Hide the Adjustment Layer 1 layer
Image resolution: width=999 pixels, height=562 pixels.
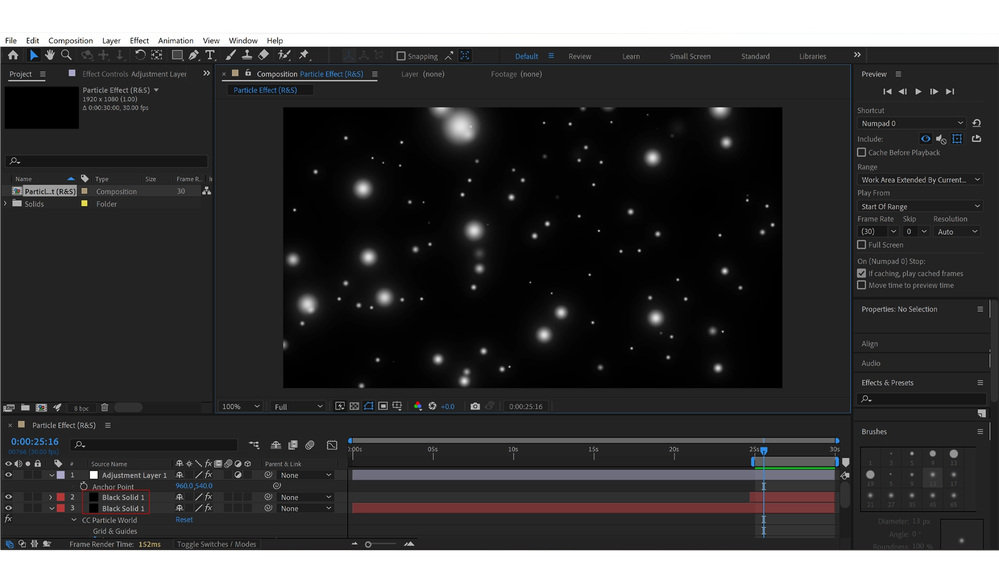pyautogui.click(x=9, y=476)
